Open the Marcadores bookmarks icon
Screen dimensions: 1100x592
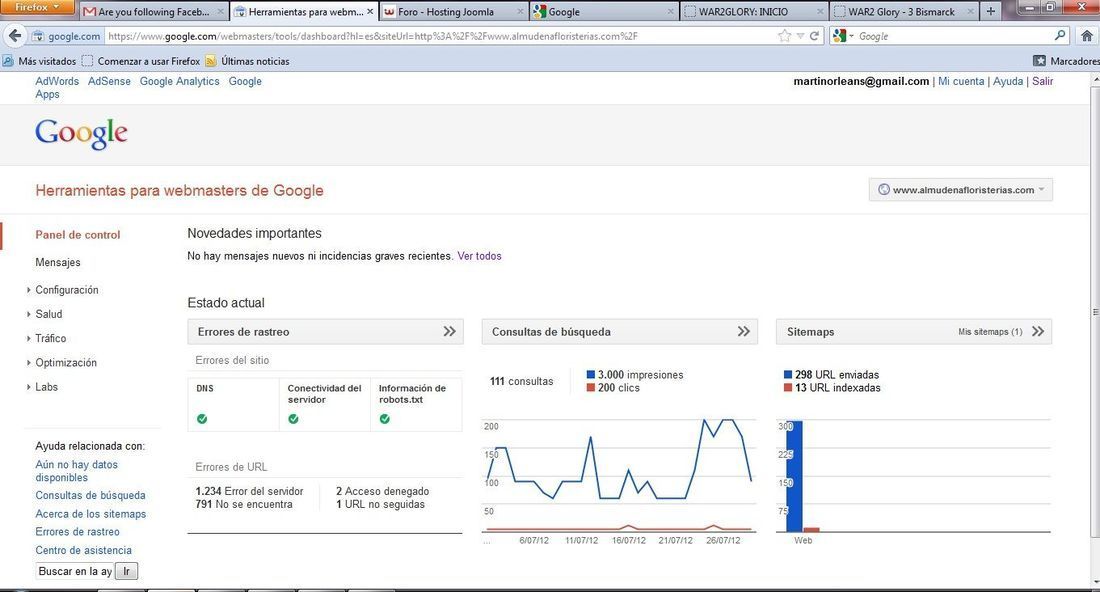coord(1040,61)
